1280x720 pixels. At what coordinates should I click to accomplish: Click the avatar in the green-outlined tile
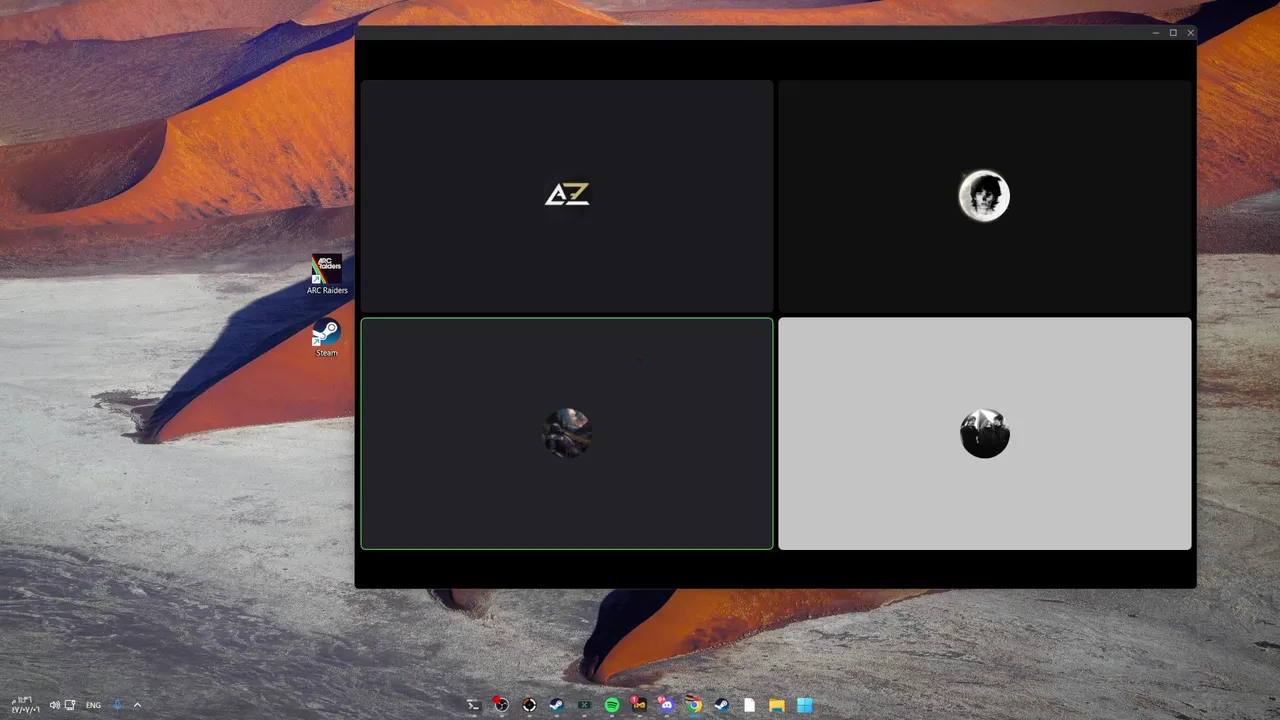(567, 433)
